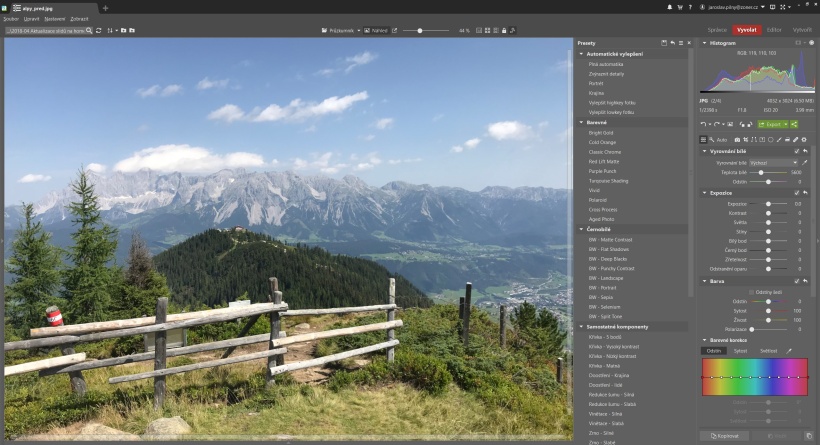
Task: Open Upravit menu
Action: click(x=31, y=19)
